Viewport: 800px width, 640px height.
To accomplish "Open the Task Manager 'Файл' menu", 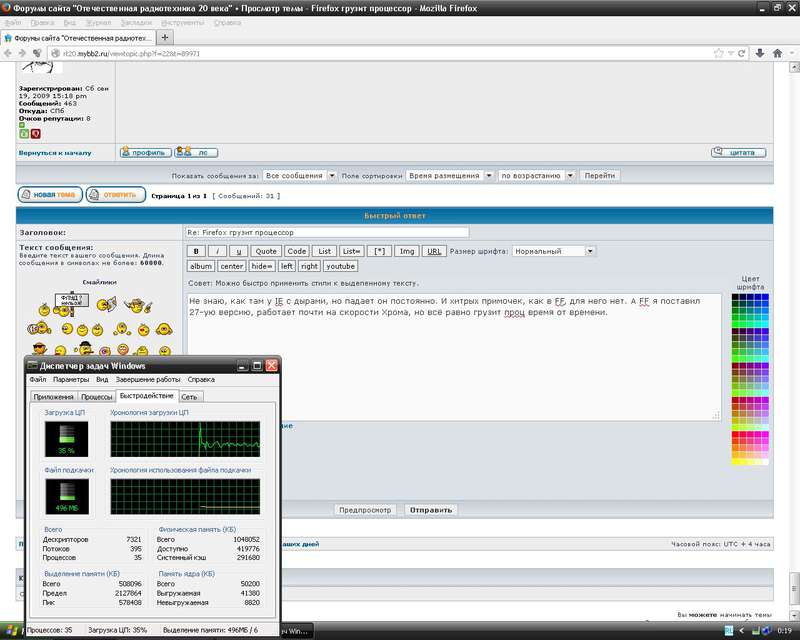I will click(x=38, y=380).
